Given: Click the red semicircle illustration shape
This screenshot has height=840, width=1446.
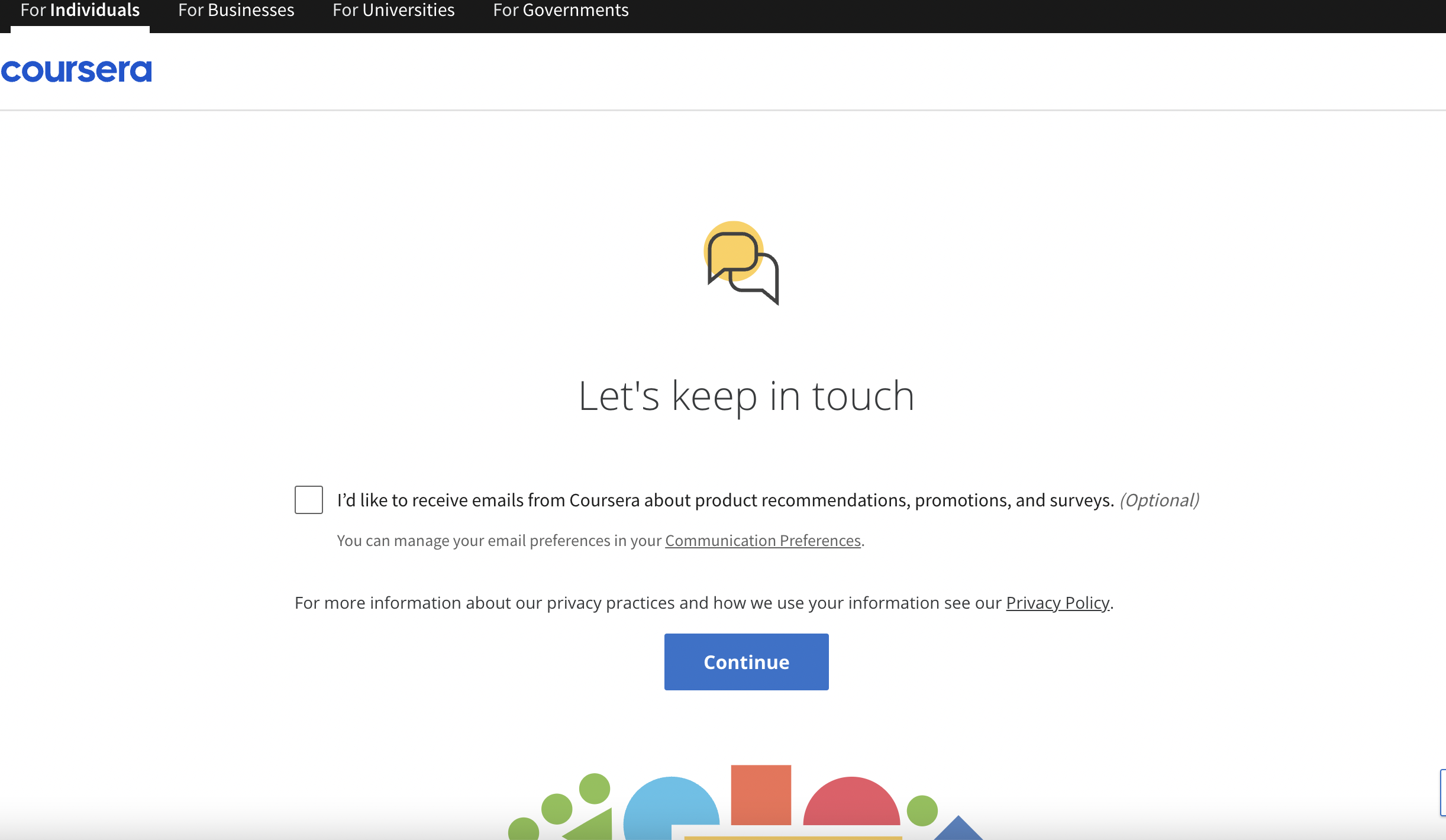Looking at the screenshot, I should tap(851, 804).
